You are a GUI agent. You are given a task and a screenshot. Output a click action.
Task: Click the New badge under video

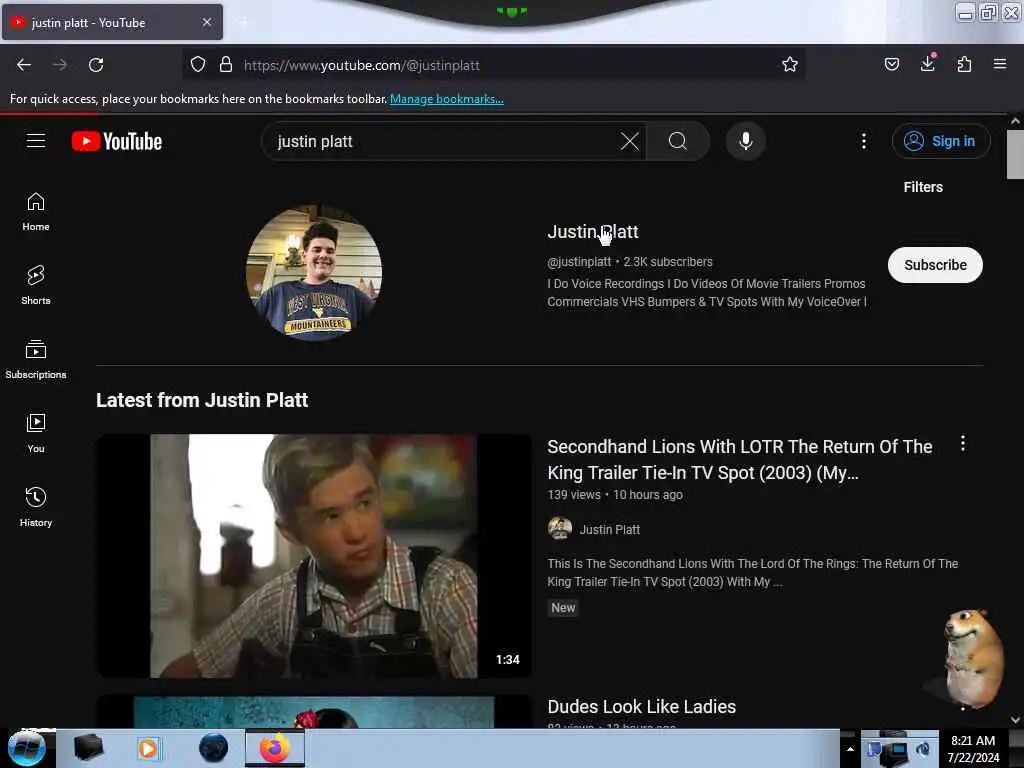coord(563,608)
